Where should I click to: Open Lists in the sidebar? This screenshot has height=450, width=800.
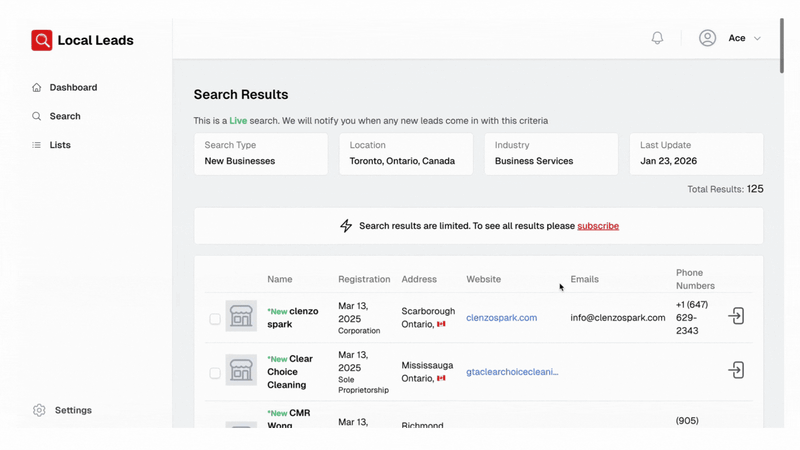click(x=60, y=145)
